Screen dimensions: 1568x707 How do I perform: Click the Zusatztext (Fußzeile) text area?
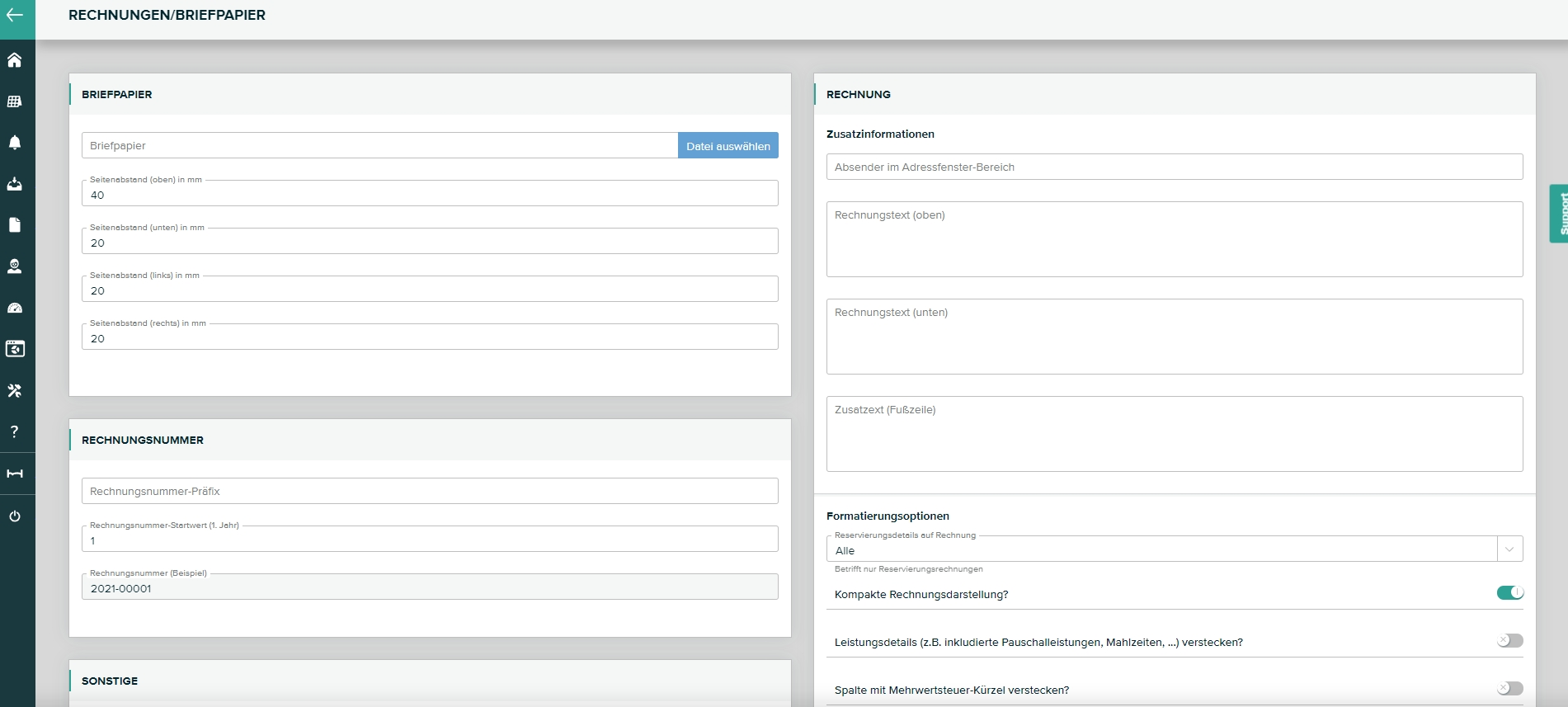coord(1174,434)
